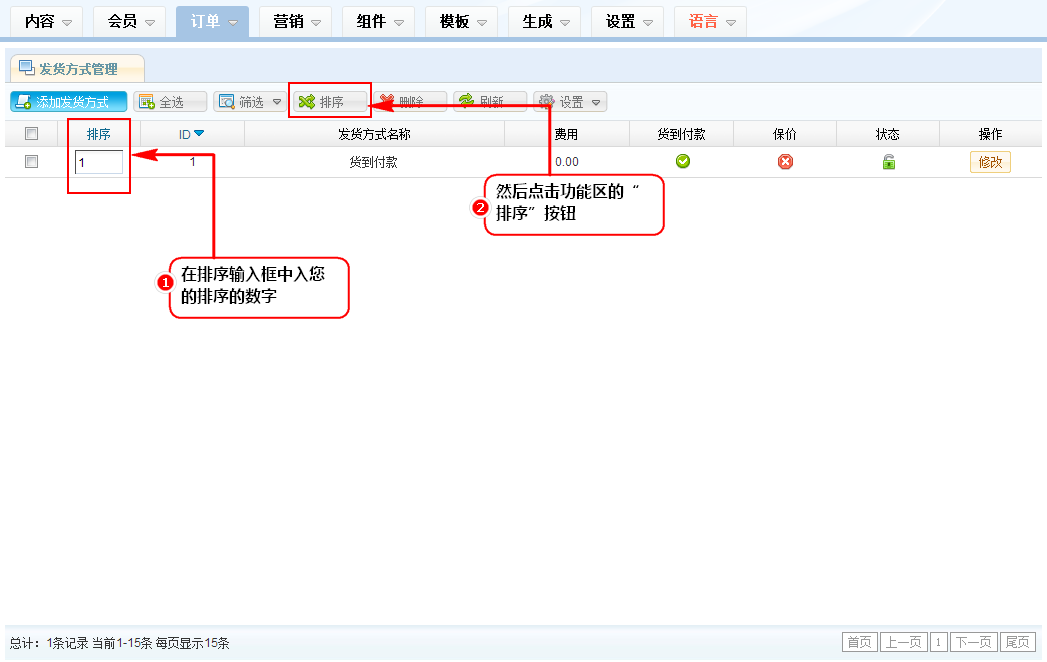Click the 删除 delete toolbar button
Screen dimensions: 1047x662
[409, 102]
